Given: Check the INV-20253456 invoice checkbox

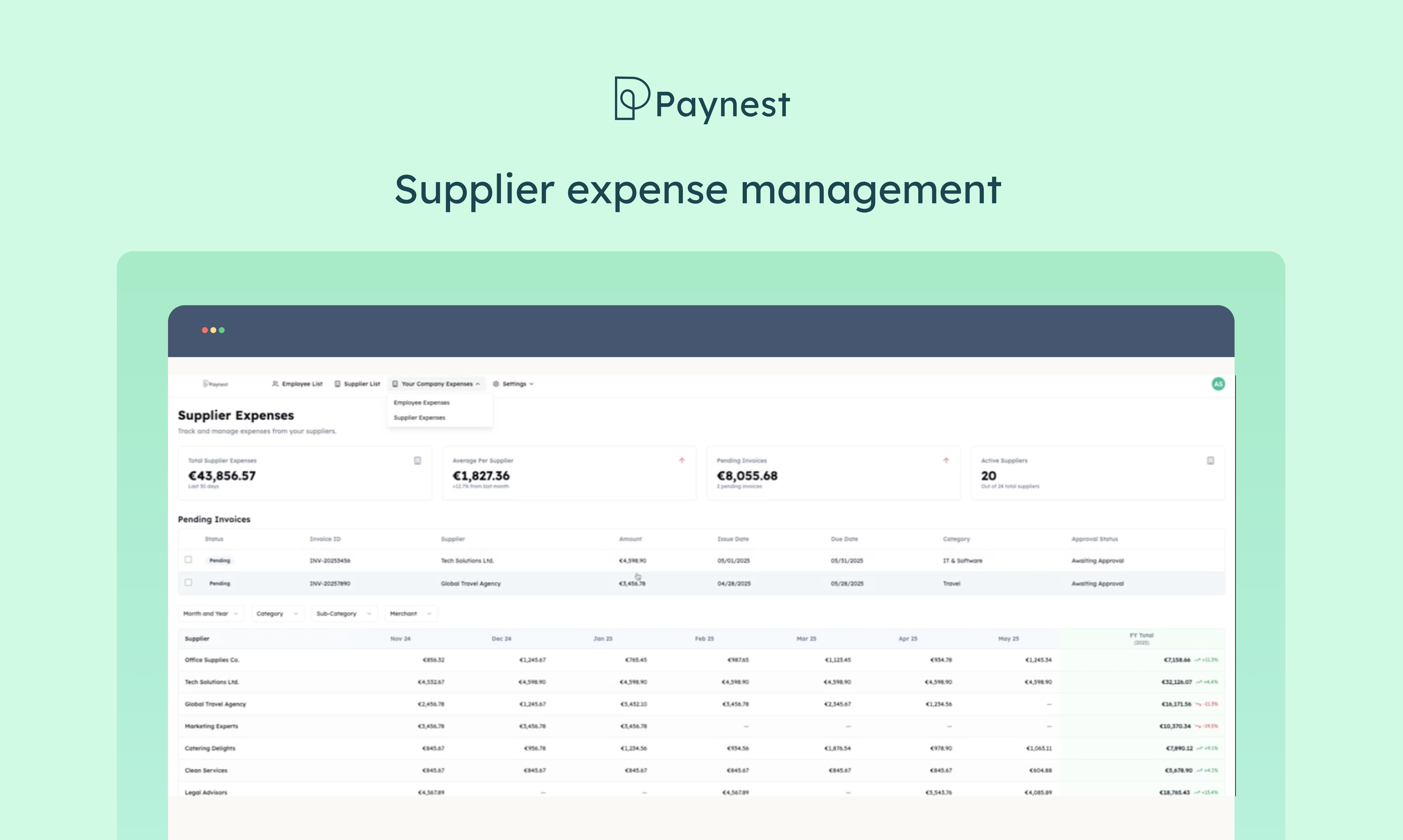Looking at the screenshot, I should click(x=188, y=560).
